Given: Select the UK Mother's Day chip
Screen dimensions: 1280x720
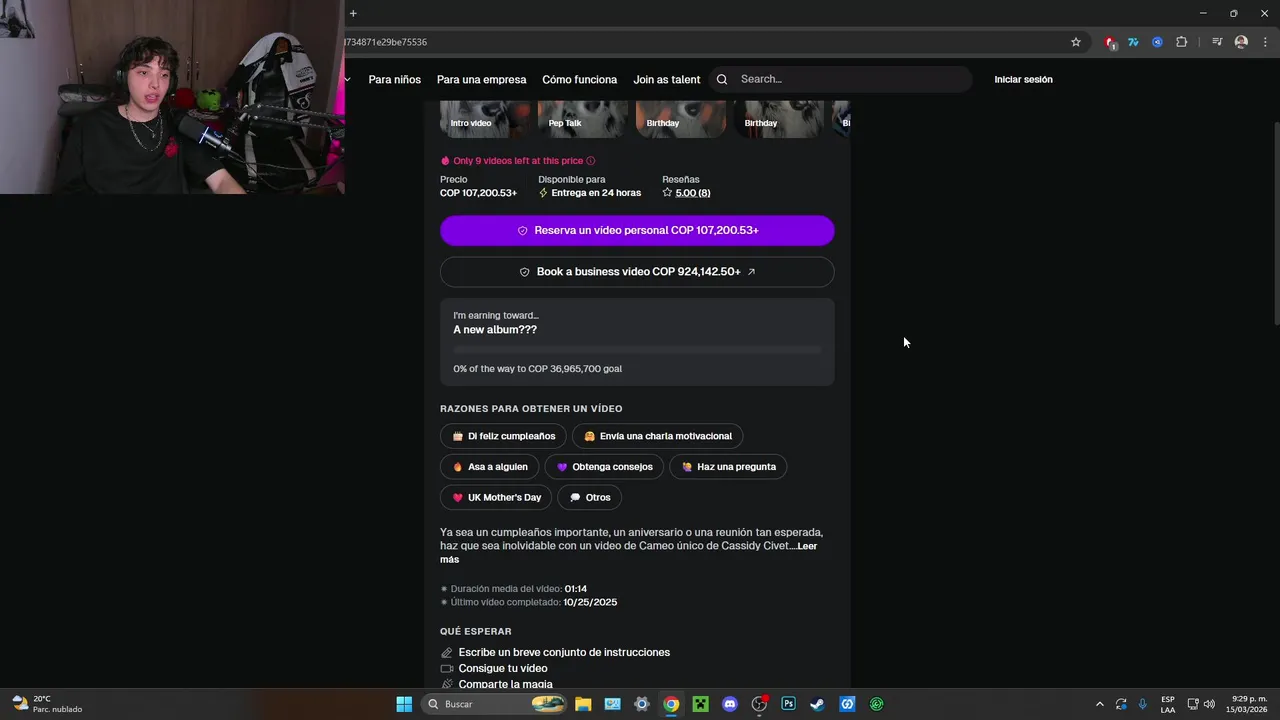Looking at the screenshot, I should click(x=496, y=497).
